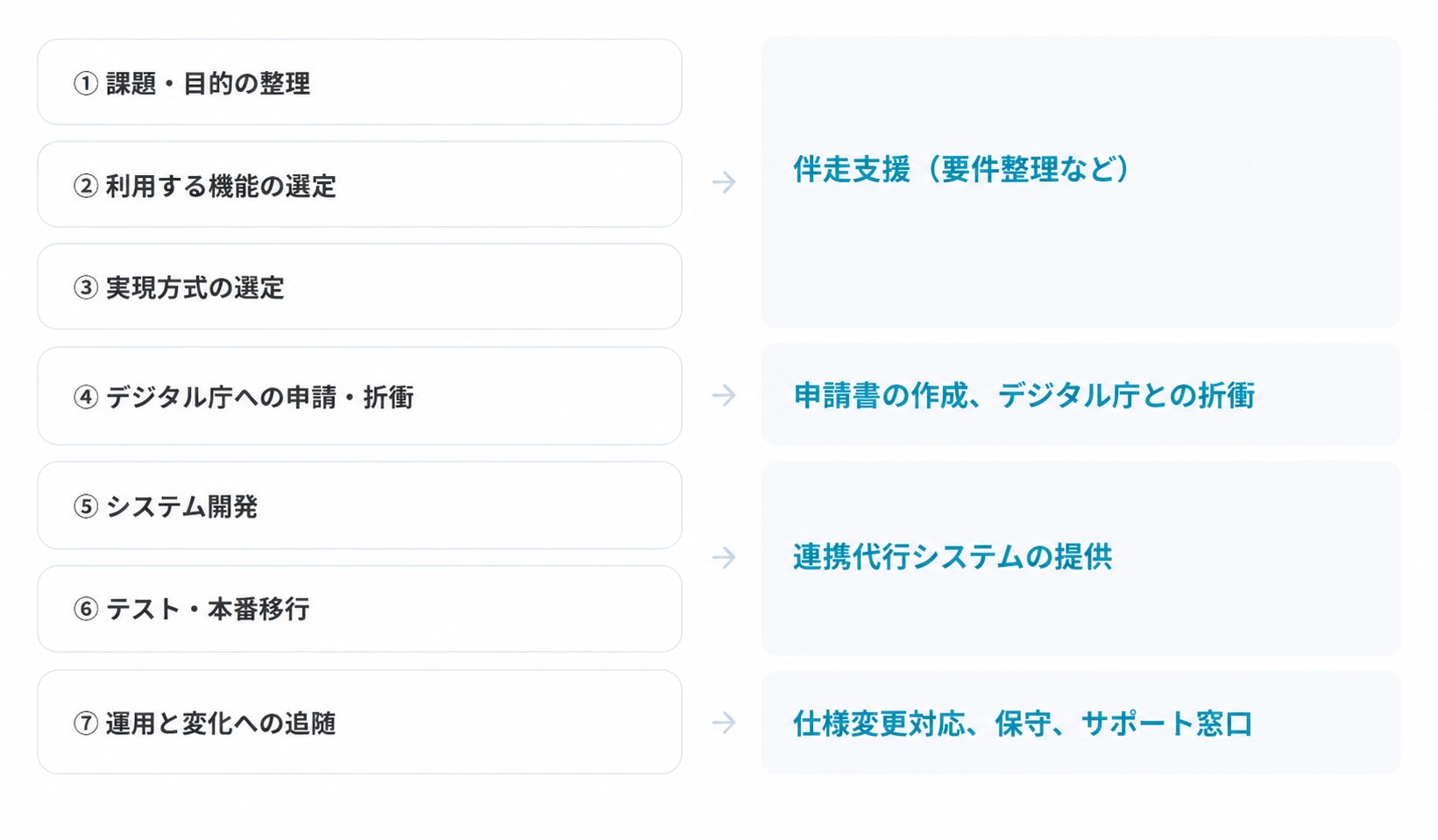Click the arrow beside デジタル庁への申請・折衝
This screenshot has width=1438, height=840.
(x=724, y=395)
